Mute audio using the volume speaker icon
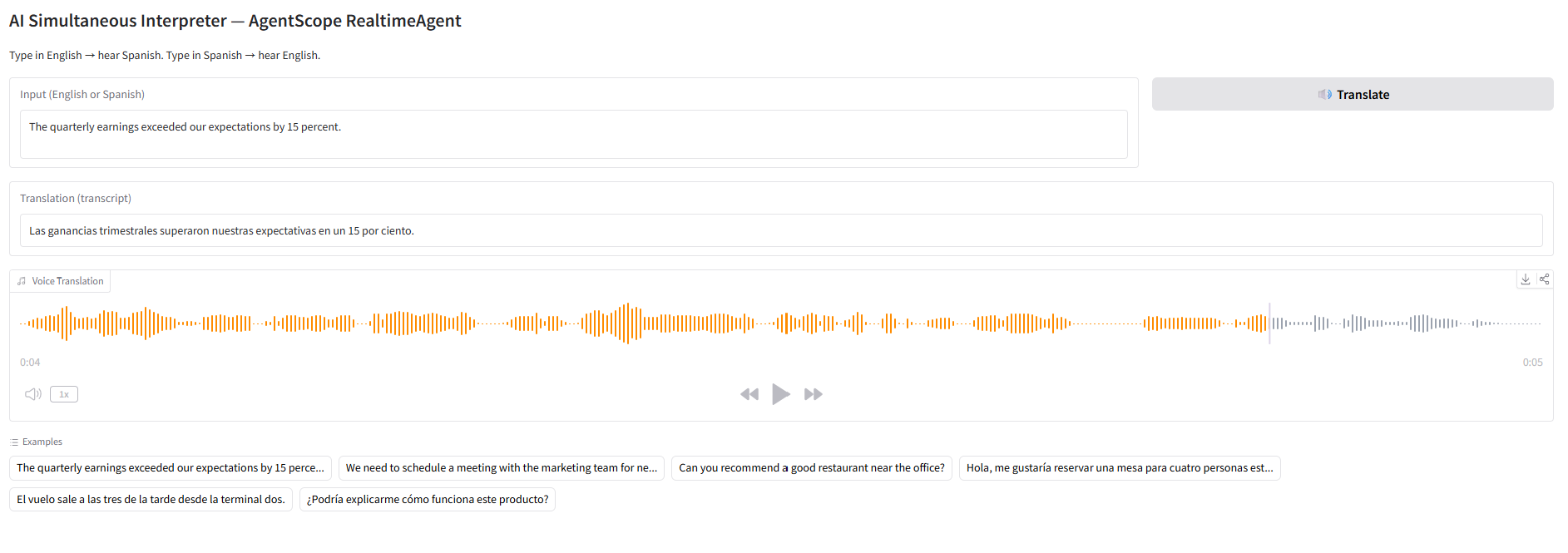Viewport: 1568px width, 553px height. (x=33, y=394)
